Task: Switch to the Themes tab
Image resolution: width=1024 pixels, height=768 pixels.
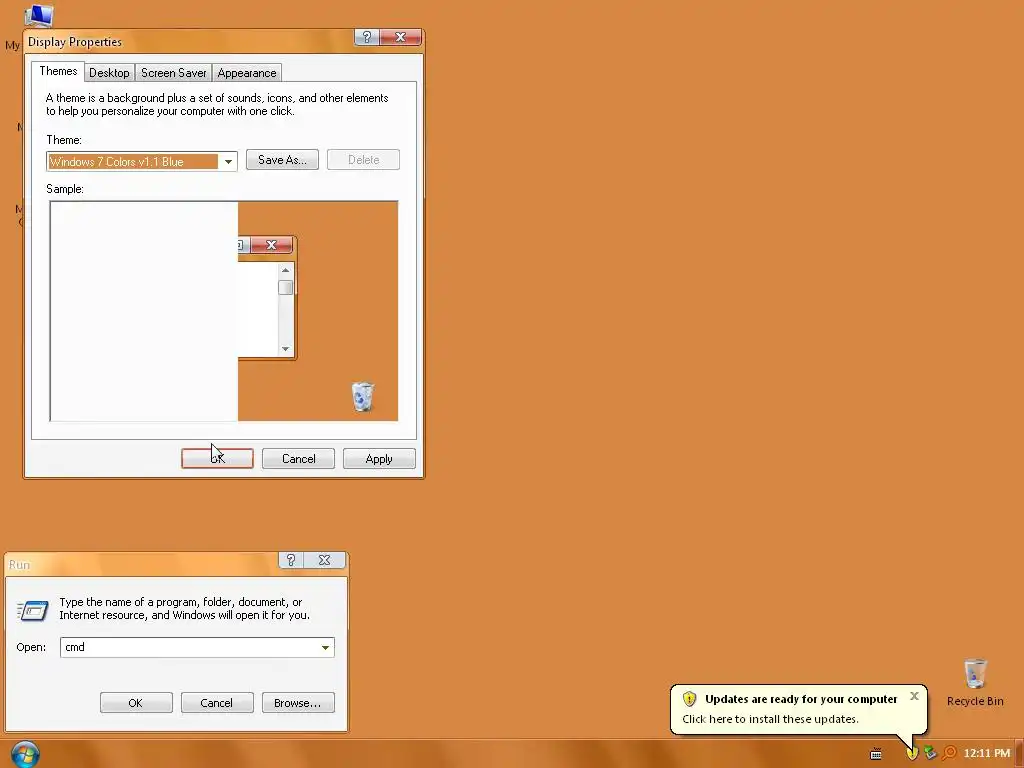Action: 58,71
